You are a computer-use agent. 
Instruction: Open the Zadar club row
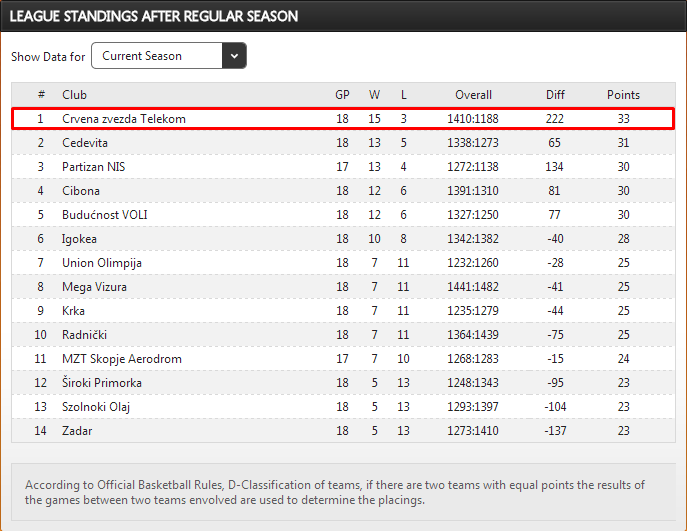[x=77, y=431]
